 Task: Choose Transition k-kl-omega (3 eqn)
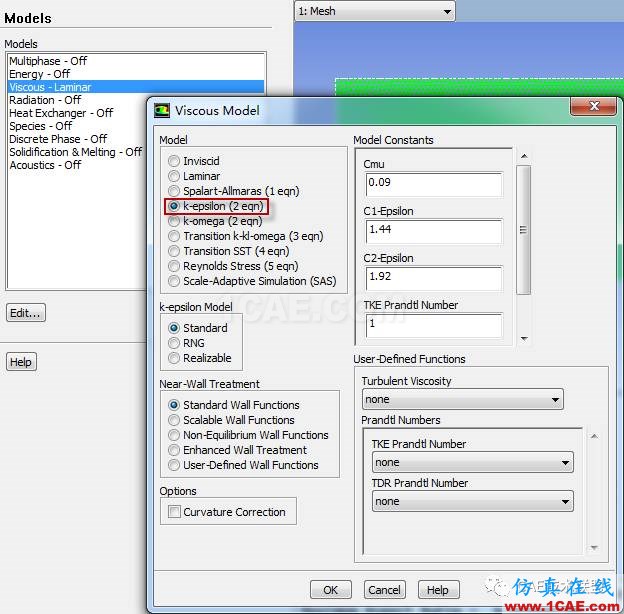pos(174,236)
